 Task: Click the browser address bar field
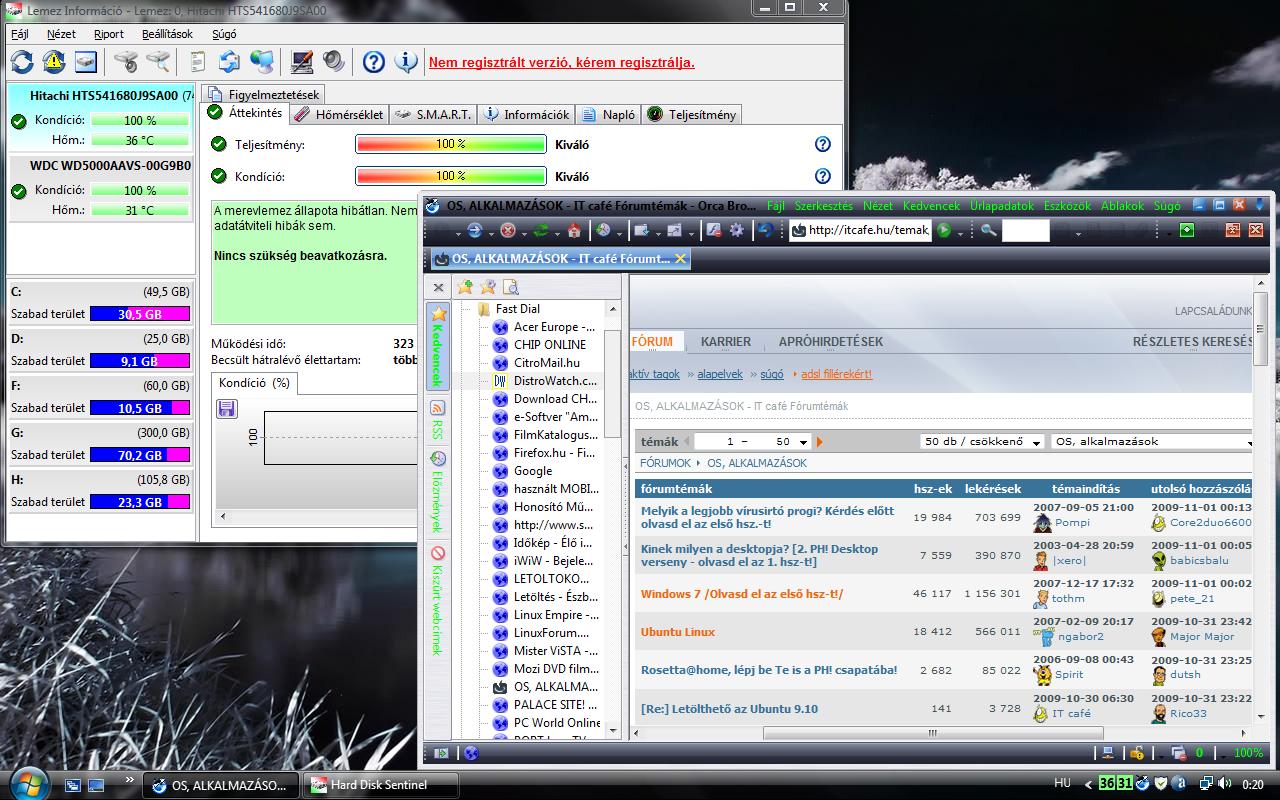(x=859, y=231)
